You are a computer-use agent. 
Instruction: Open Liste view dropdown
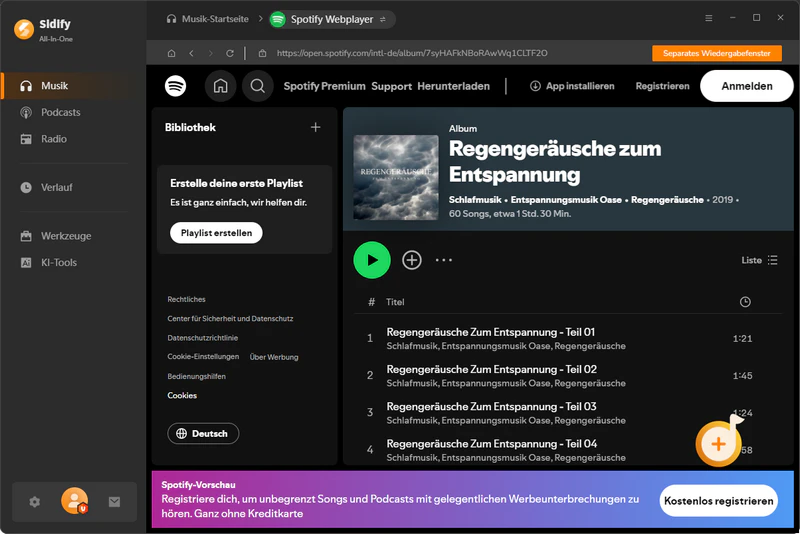(759, 260)
